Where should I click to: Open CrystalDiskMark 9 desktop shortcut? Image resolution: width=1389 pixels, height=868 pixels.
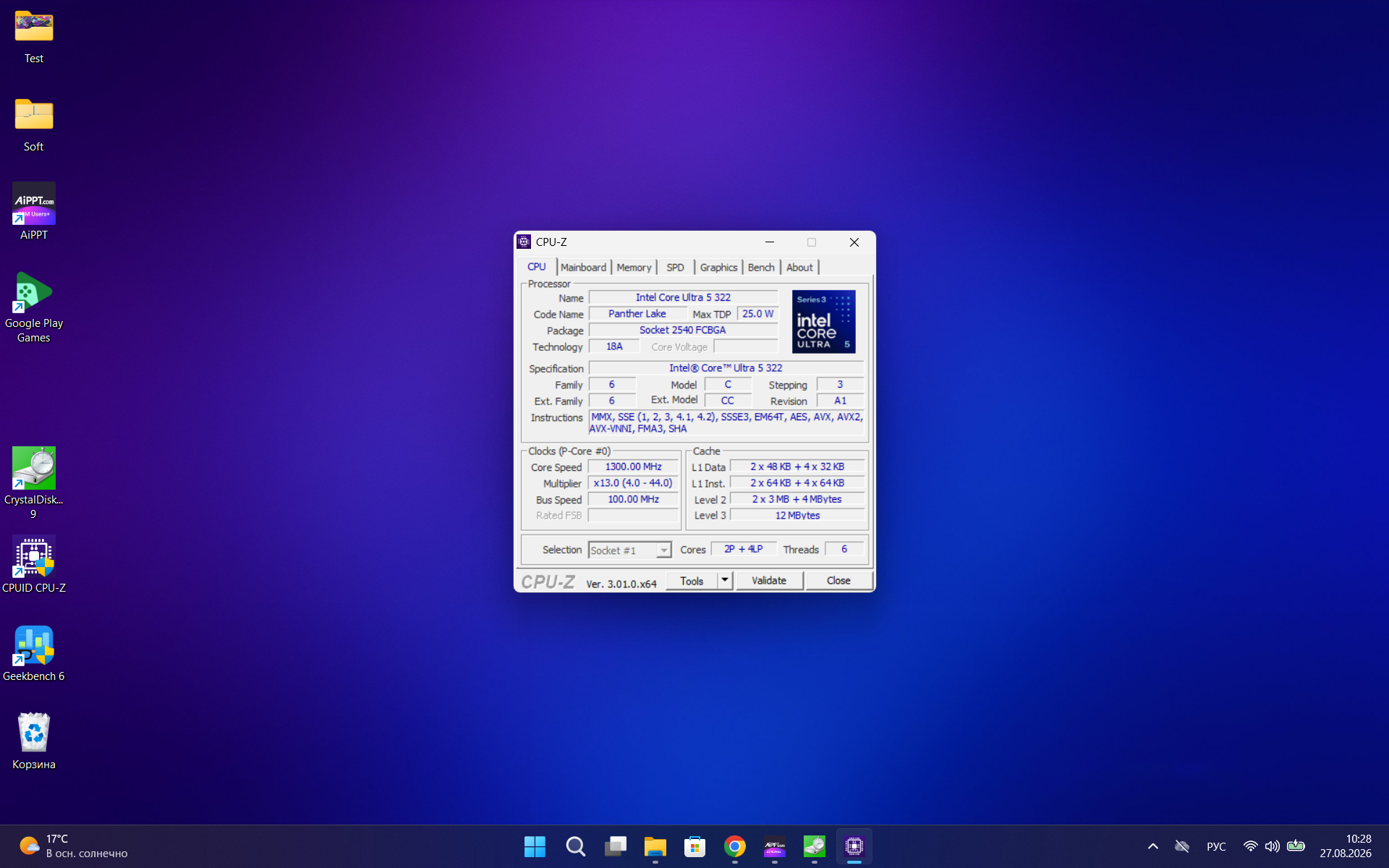(34, 483)
